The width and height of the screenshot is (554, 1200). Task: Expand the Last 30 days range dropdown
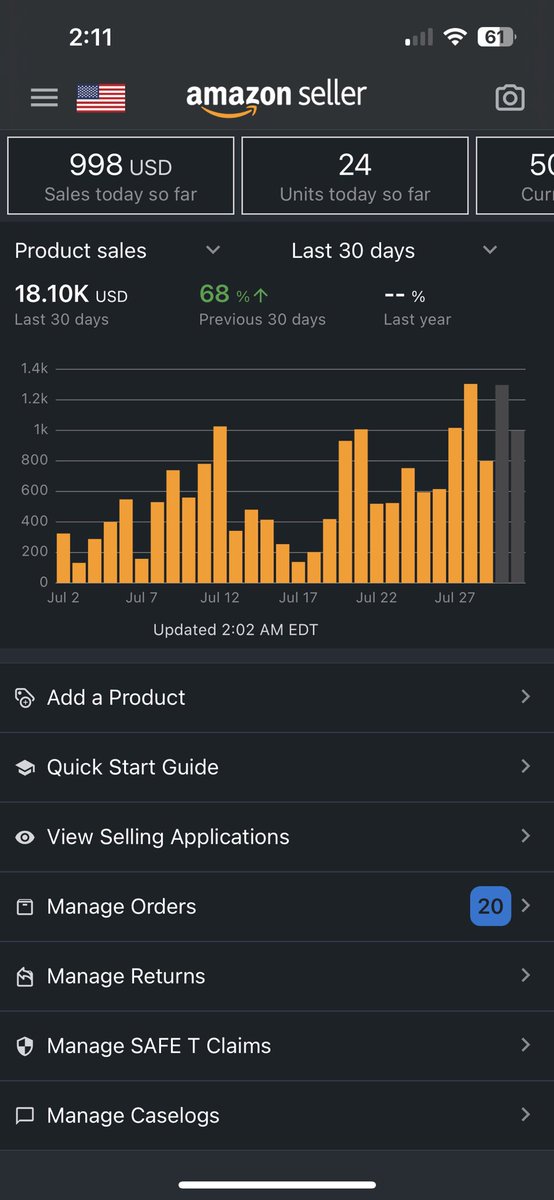pyautogui.click(x=490, y=250)
